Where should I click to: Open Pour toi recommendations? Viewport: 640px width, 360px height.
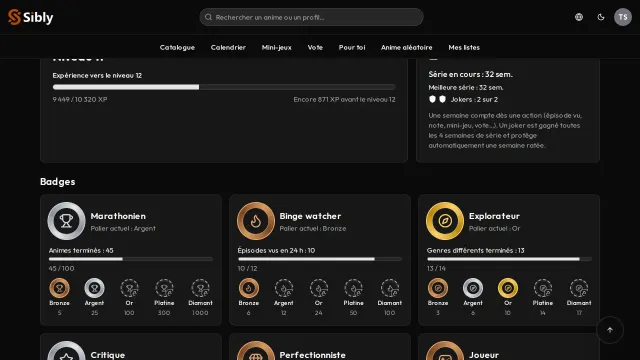click(352, 47)
